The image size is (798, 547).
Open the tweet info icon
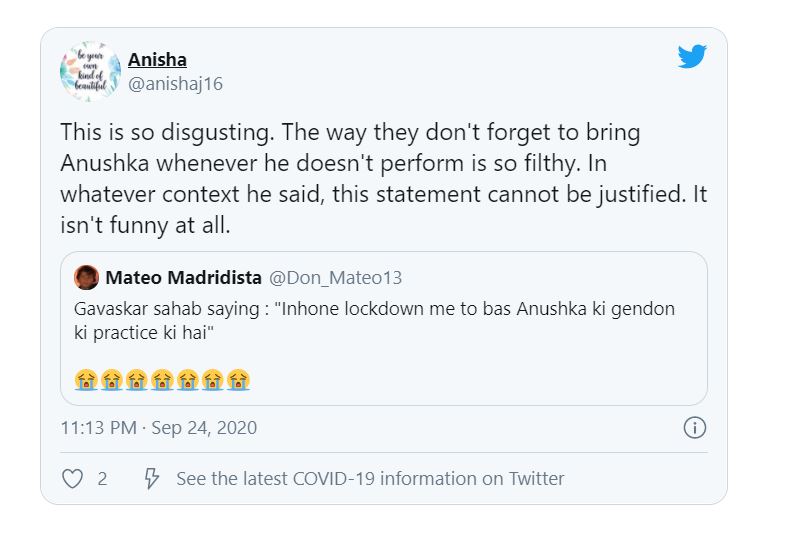(694, 428)
